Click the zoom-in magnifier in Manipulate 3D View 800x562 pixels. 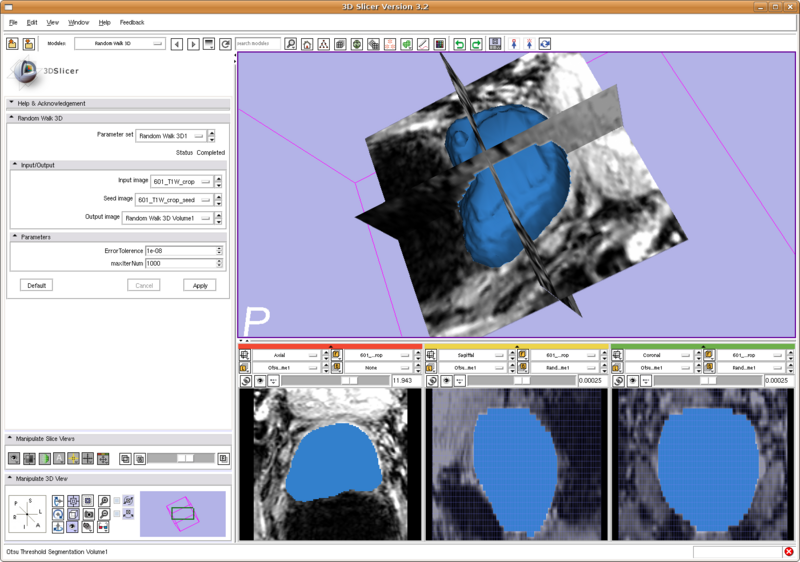pyautogui.click(x=104, y=500)
